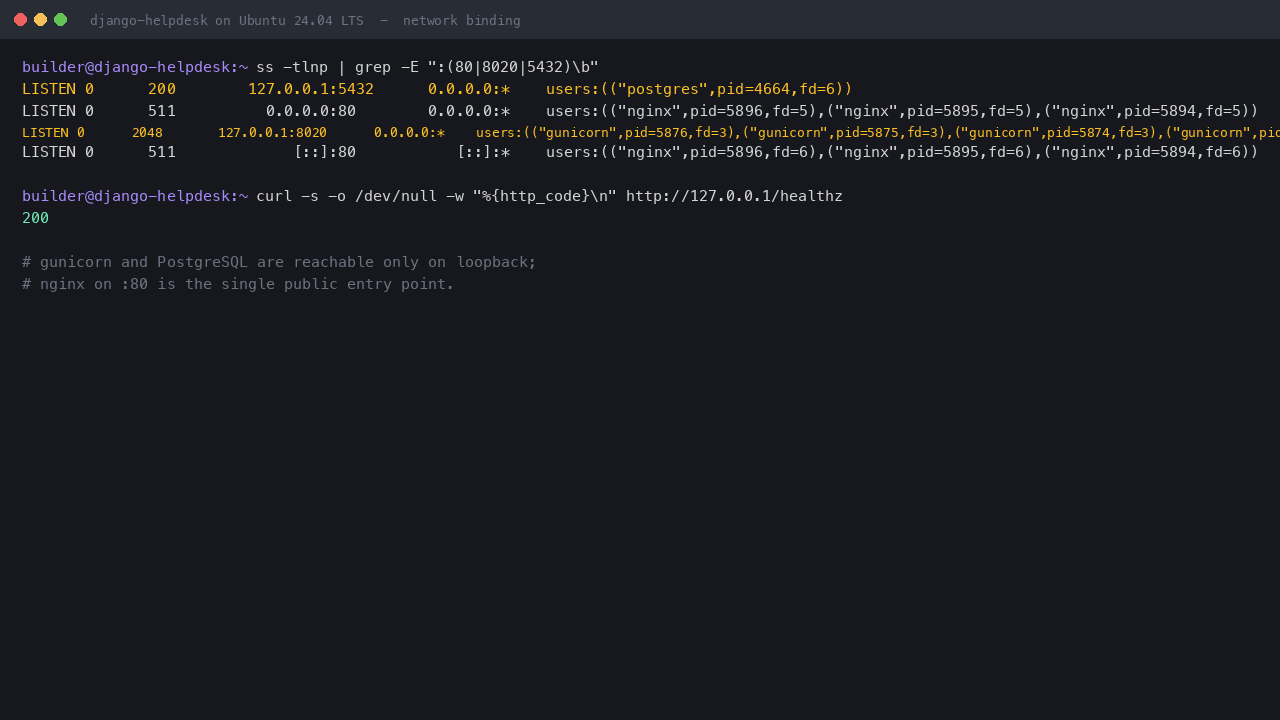1280x720 pixels.
Task: Click the IPv6 address '[::]:80'
Action: 325,152
